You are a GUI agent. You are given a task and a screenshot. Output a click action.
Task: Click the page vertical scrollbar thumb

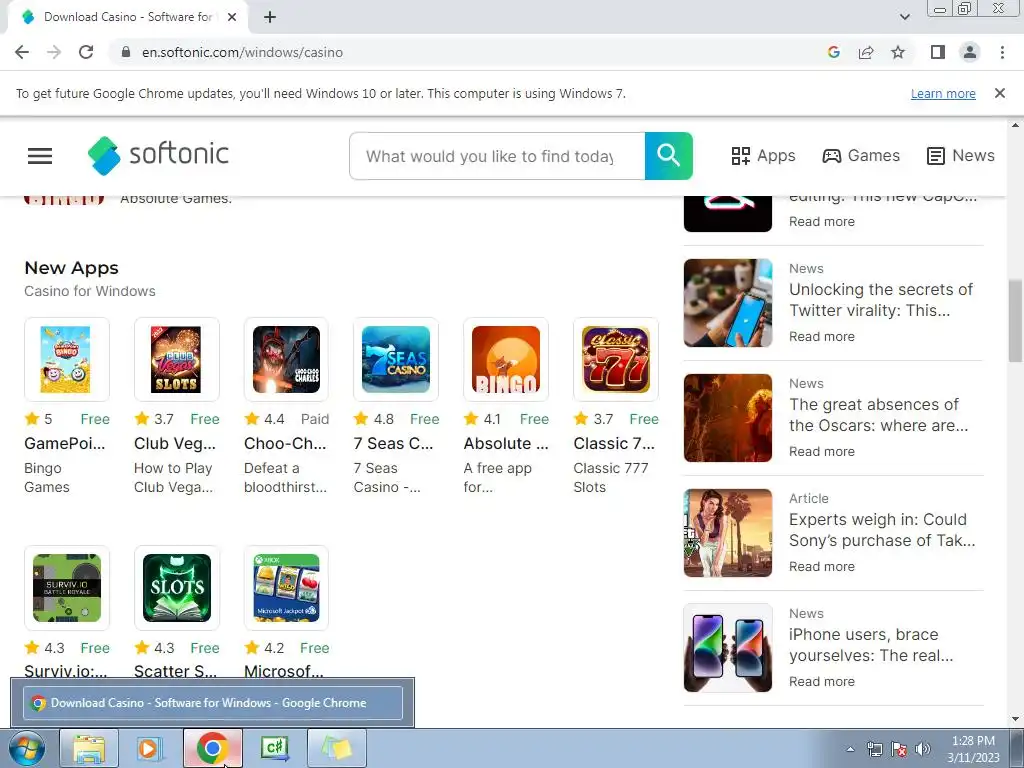[1015, 320]
